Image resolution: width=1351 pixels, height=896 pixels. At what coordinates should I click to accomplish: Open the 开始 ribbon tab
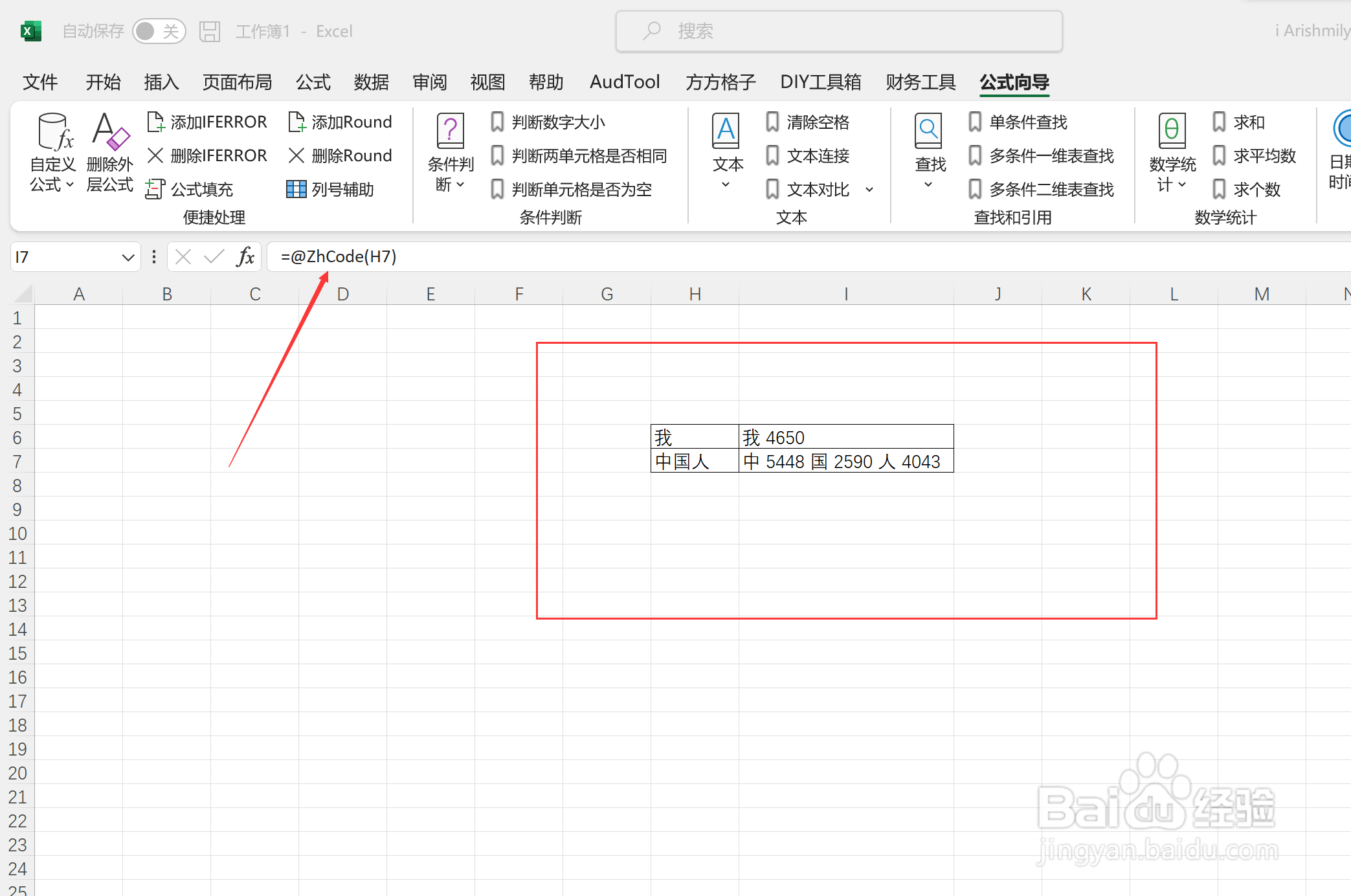(x=103, y=82)
